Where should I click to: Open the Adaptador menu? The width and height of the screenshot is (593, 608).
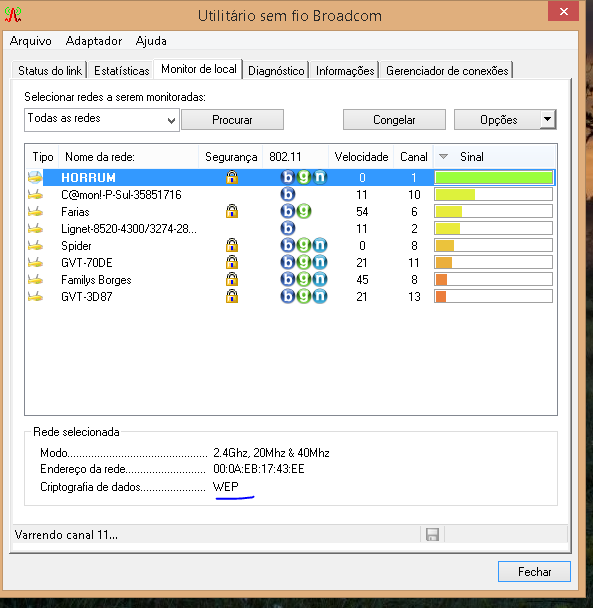(x=94, y=41)
